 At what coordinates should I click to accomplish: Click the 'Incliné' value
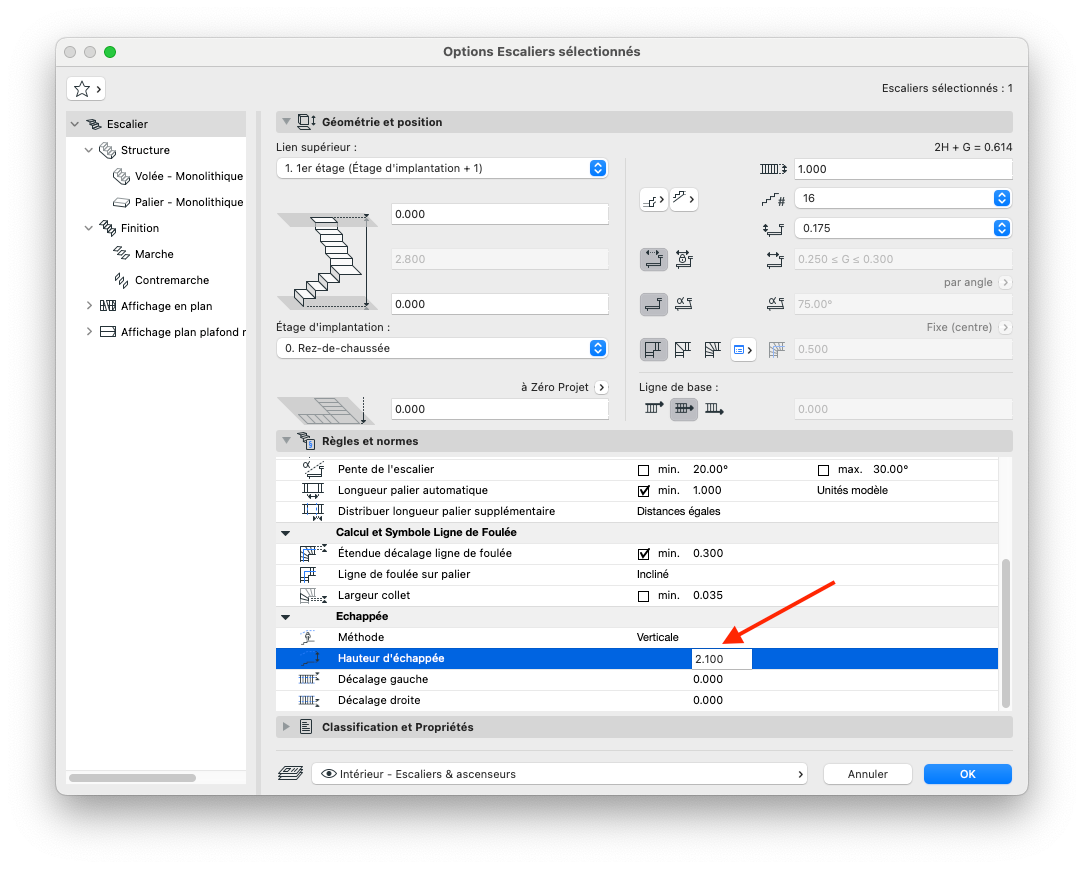(653, 574)
